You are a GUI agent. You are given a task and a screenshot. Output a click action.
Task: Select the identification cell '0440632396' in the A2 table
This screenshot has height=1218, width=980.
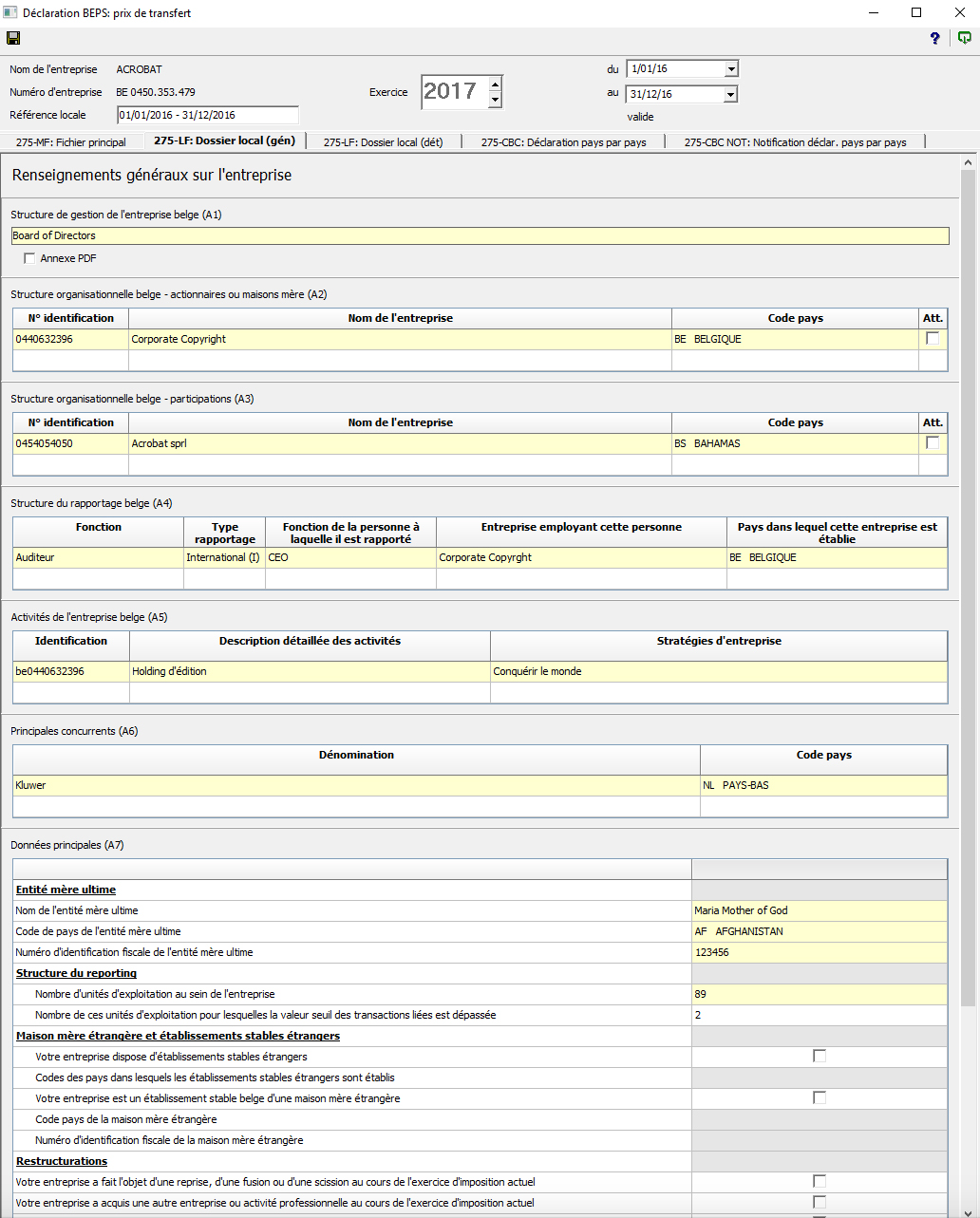click(71, 339)
